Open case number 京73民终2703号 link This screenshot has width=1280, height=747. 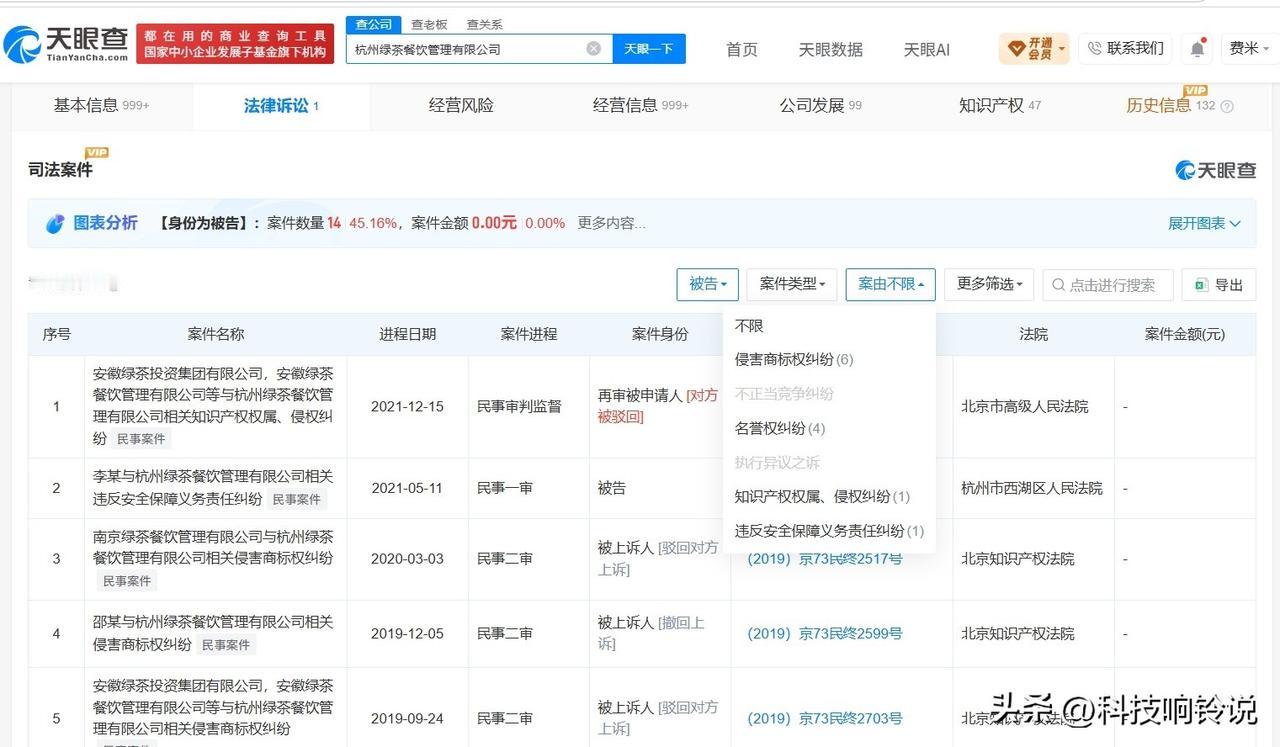point(825,718)
